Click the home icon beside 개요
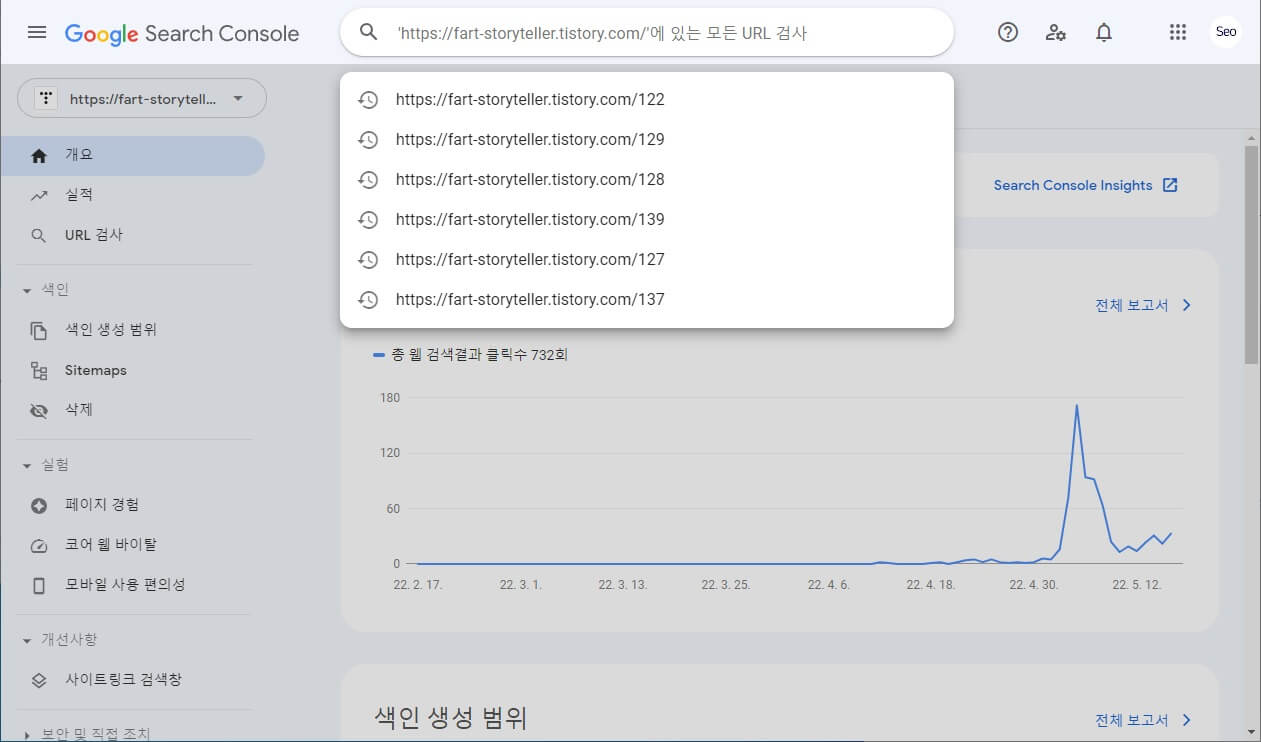 click(39, 156)
